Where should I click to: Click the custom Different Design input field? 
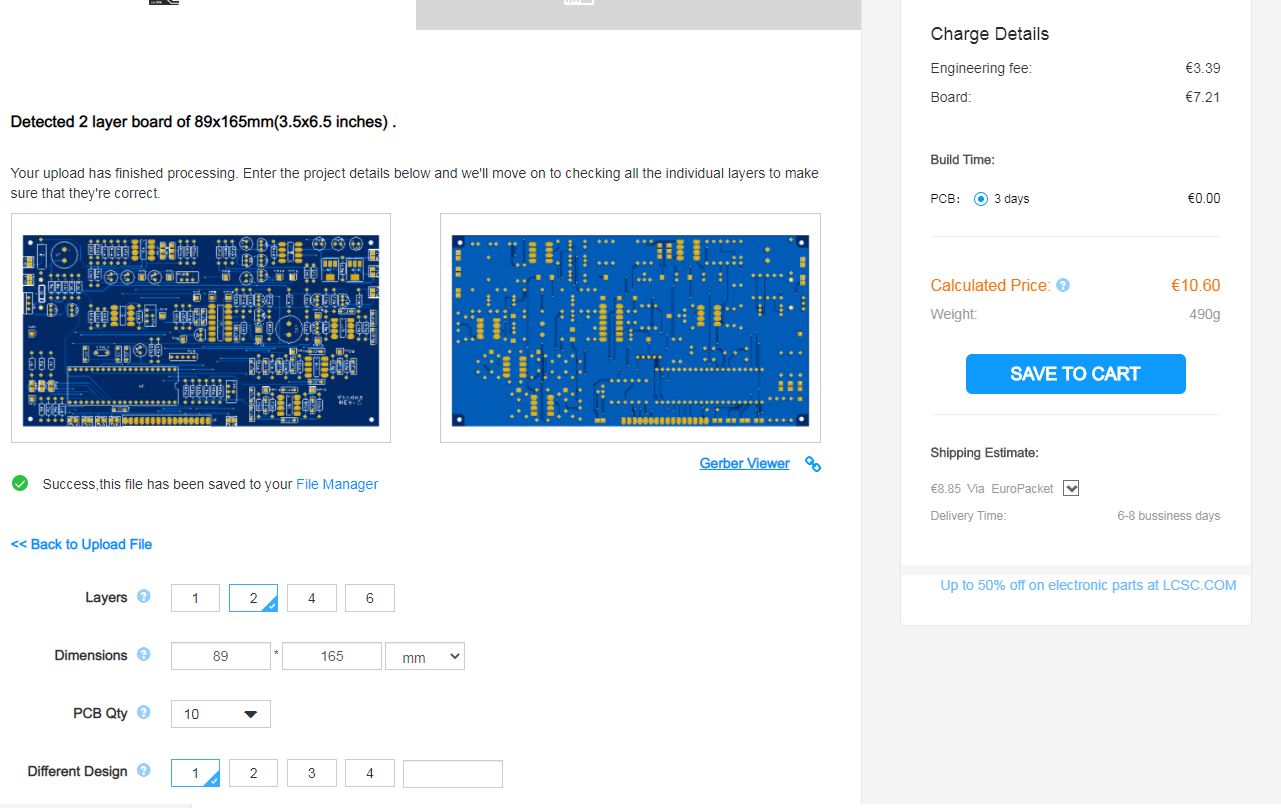(453, 773)
